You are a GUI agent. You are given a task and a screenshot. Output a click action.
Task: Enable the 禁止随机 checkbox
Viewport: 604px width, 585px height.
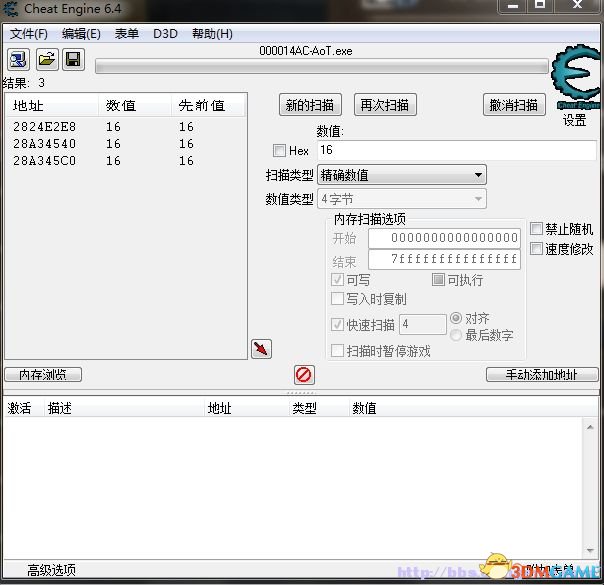pos(536,229)
